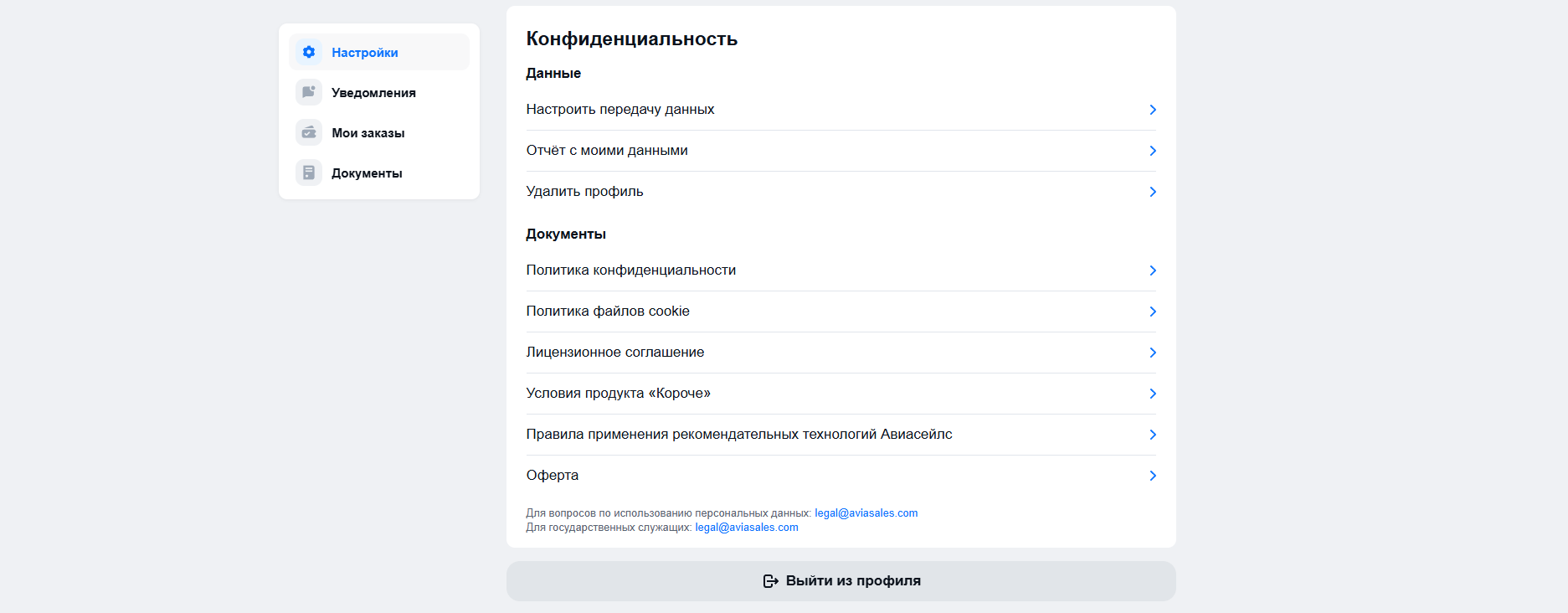Image resolution: width=1568 pixels, height=613 pixels.
Task: Click chevron on the Оферта row
Action: pos(1153,476)
